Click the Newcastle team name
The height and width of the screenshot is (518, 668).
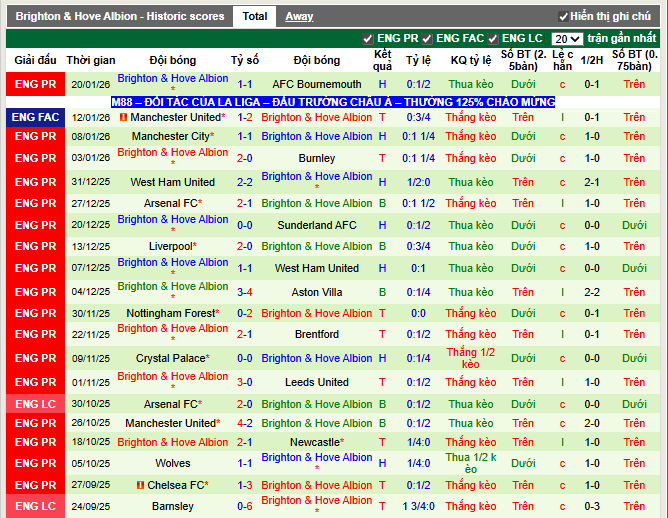[x=314, y=442]
